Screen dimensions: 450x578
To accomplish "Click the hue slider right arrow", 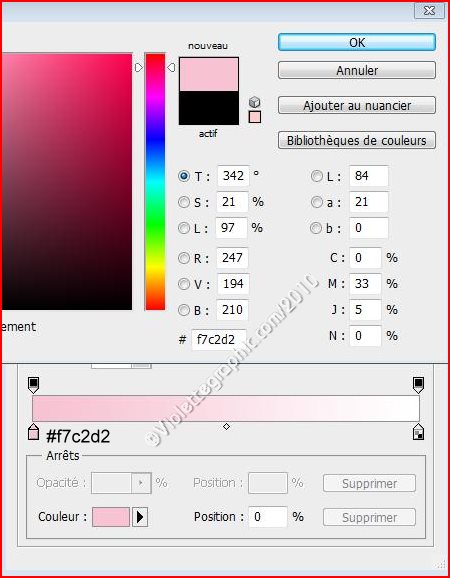I will click(171, 67).
